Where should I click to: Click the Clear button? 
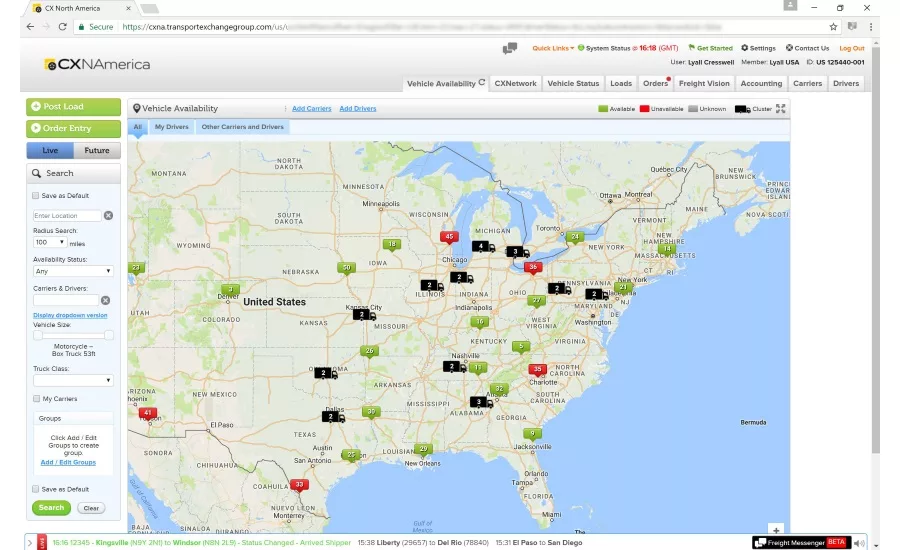tap(91, 508)
